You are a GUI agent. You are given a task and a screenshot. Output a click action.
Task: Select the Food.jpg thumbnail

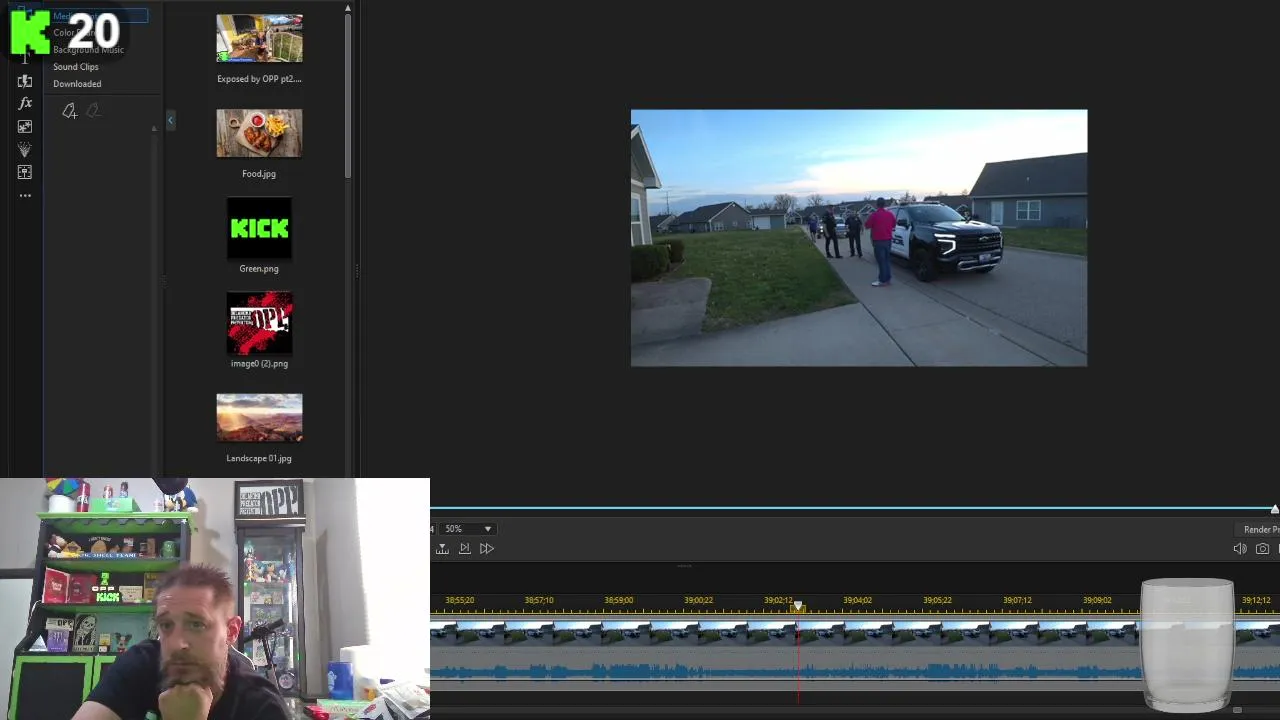click(x=259, y=133)
